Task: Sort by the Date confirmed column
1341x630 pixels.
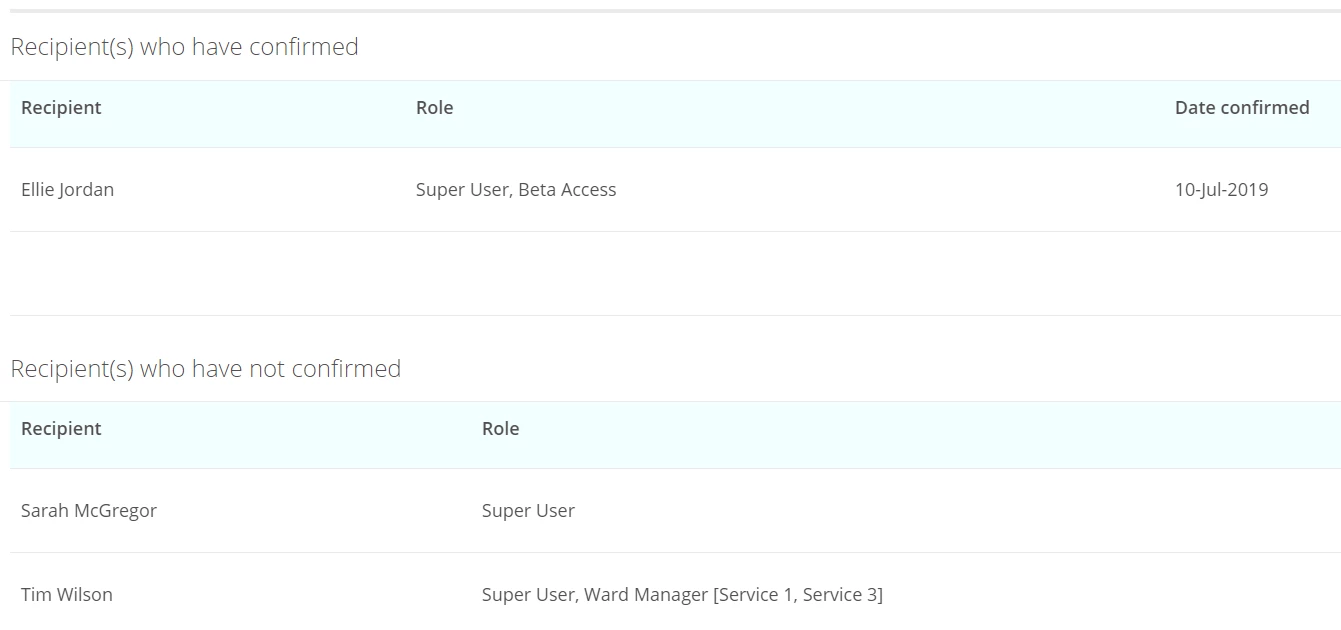Action: (x=1241, y=108)
